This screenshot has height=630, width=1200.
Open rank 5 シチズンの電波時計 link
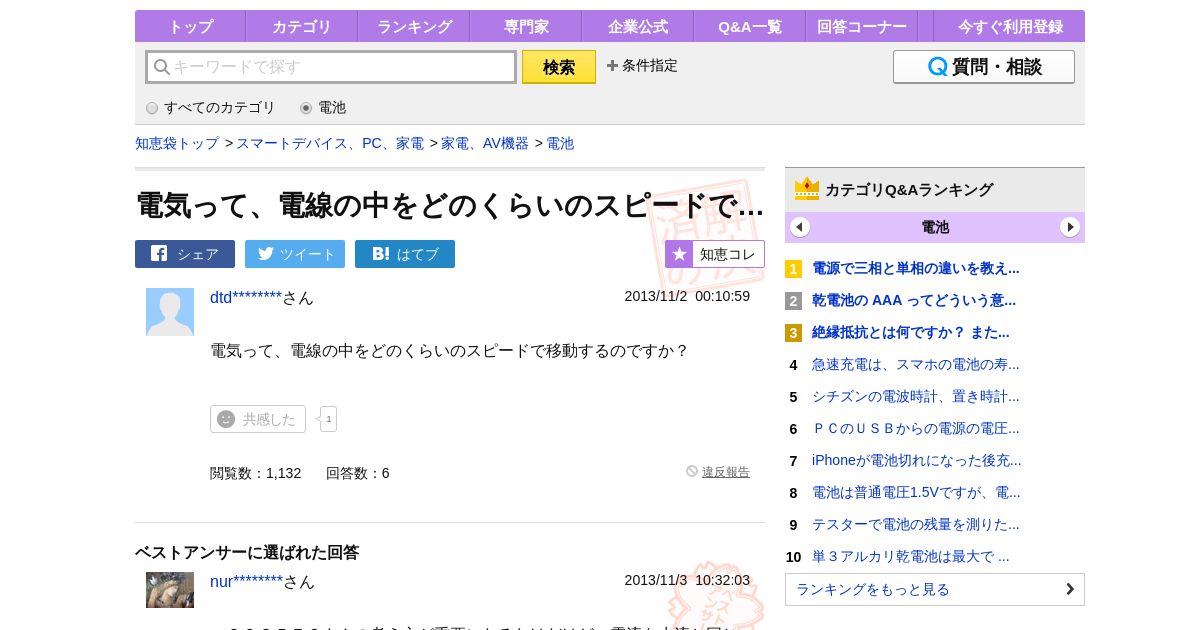point(916,396)
